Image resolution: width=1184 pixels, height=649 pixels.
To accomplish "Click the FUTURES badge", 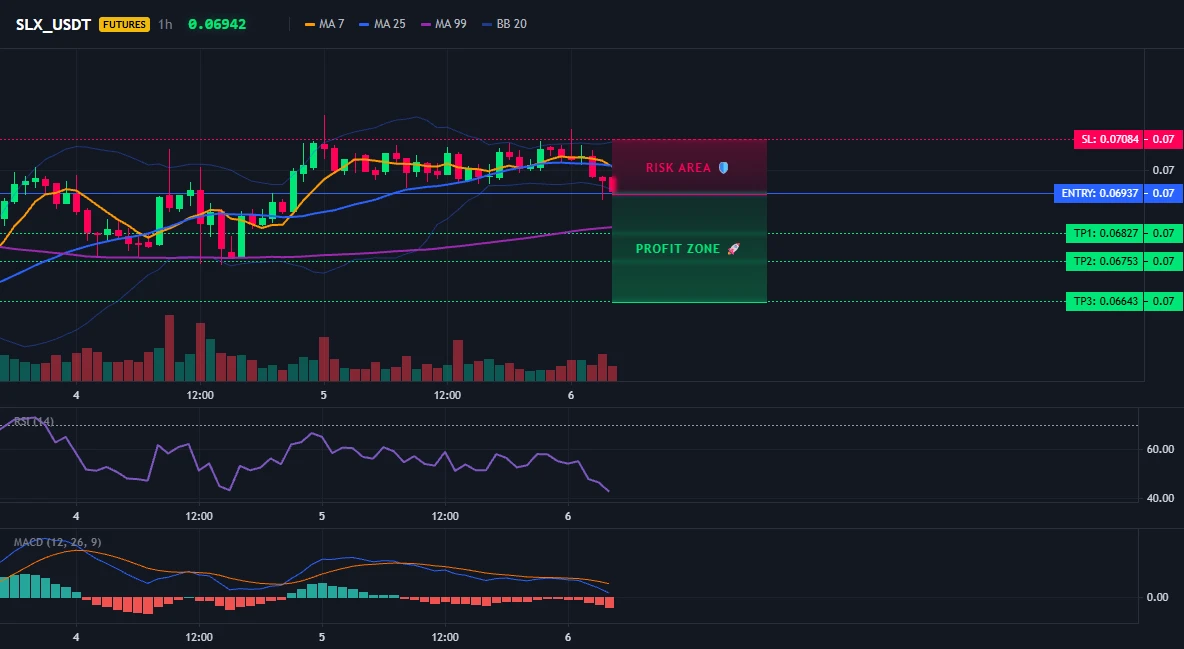I will (125, 24).
